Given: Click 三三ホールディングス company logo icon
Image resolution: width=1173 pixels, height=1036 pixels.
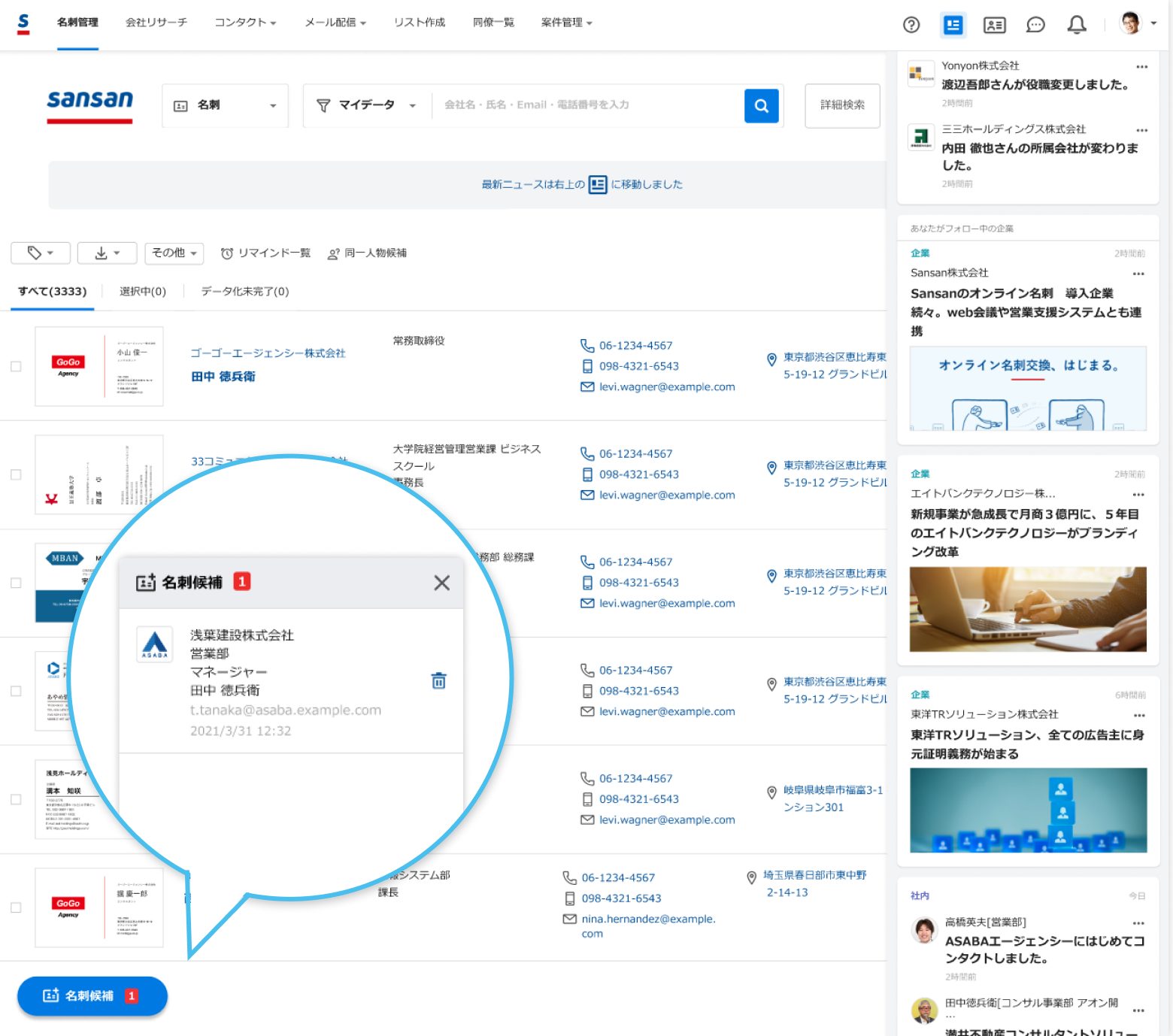Looking at the screenshot, I should point(921,138).
